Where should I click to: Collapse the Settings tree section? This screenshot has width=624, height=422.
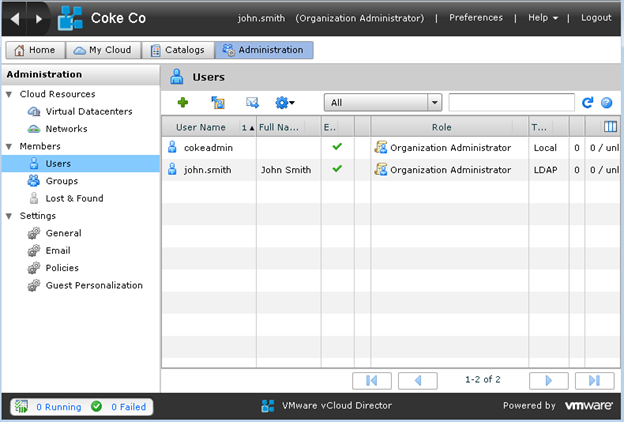pos(9,216)
